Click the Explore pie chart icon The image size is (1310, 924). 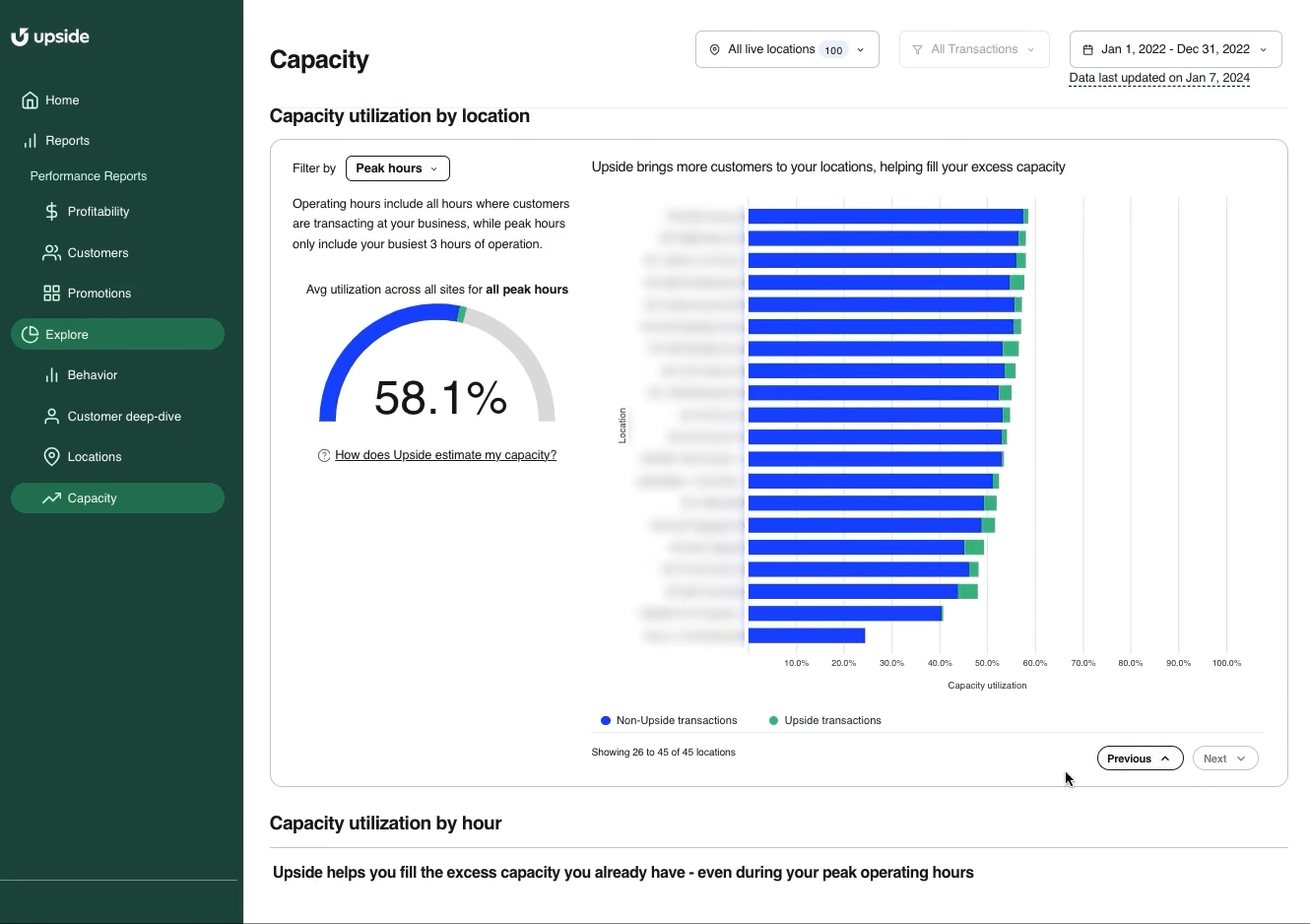pos(31,335)
